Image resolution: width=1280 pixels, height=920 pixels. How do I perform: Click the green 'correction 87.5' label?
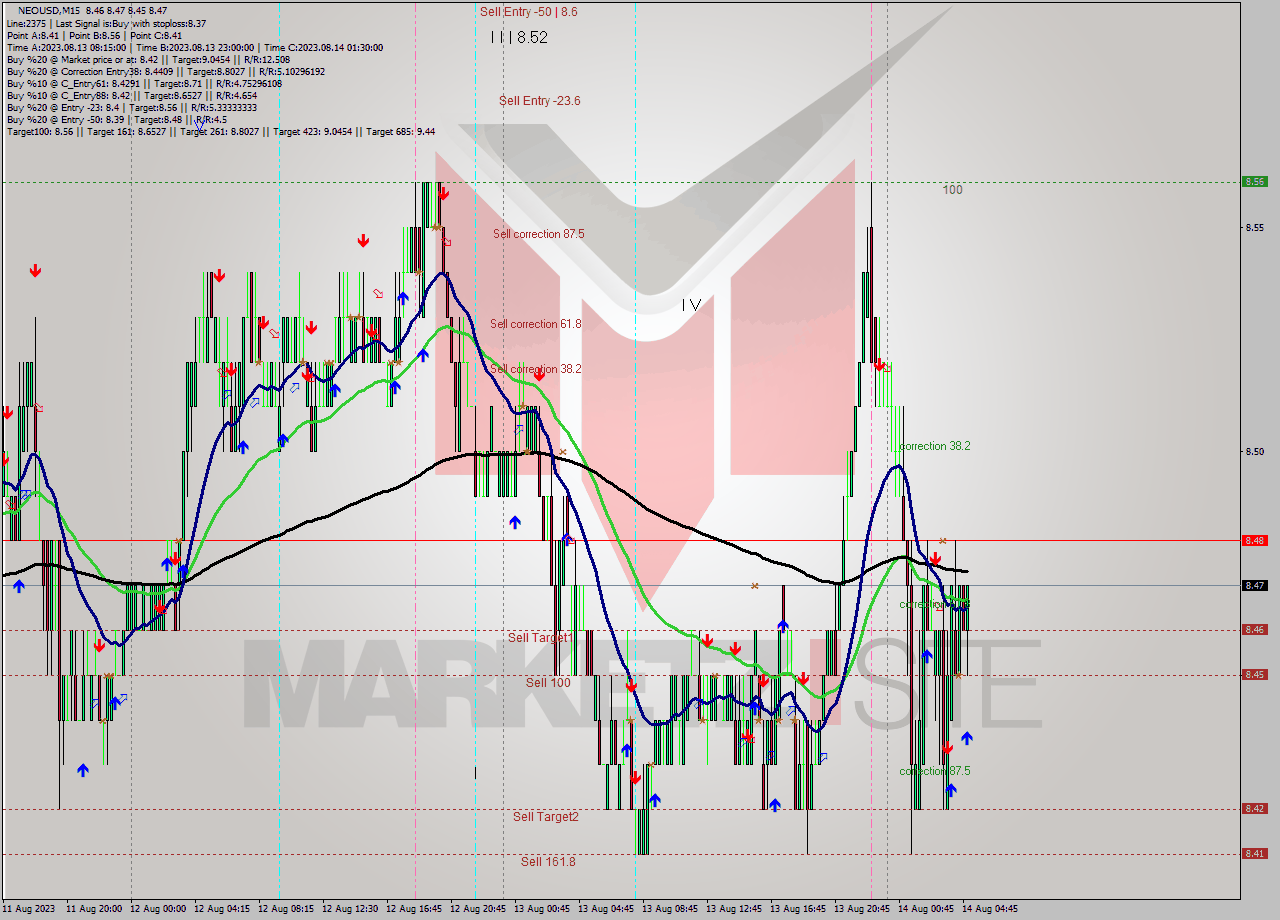coord(934,771)
